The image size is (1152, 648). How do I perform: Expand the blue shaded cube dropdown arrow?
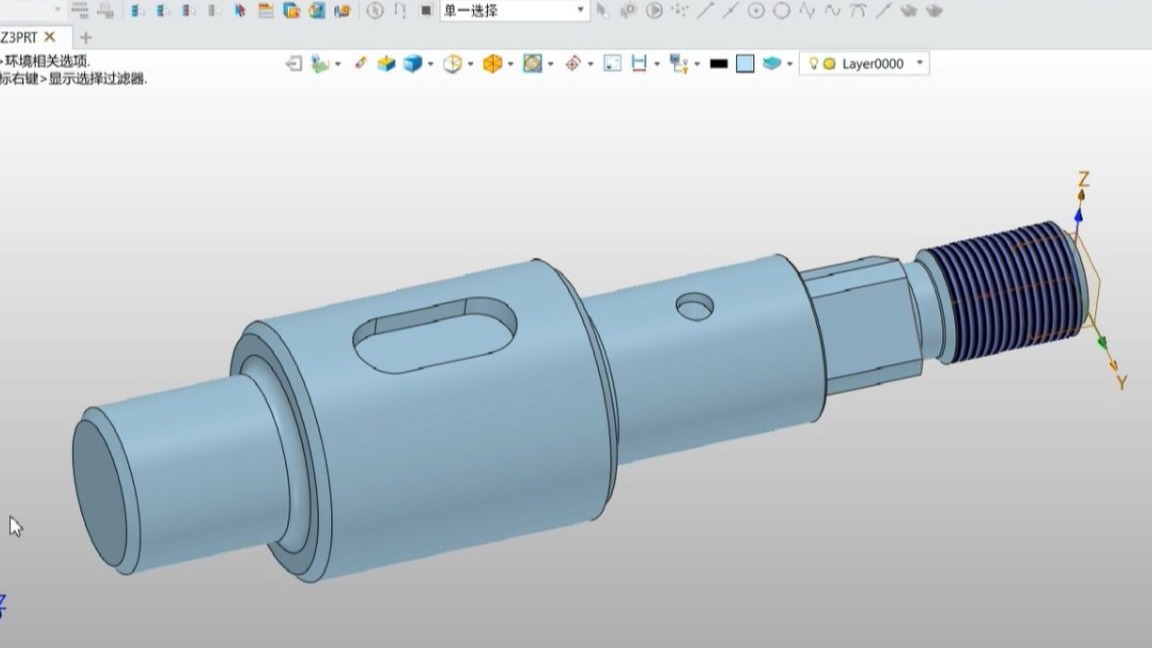click(x=431, y=64)
